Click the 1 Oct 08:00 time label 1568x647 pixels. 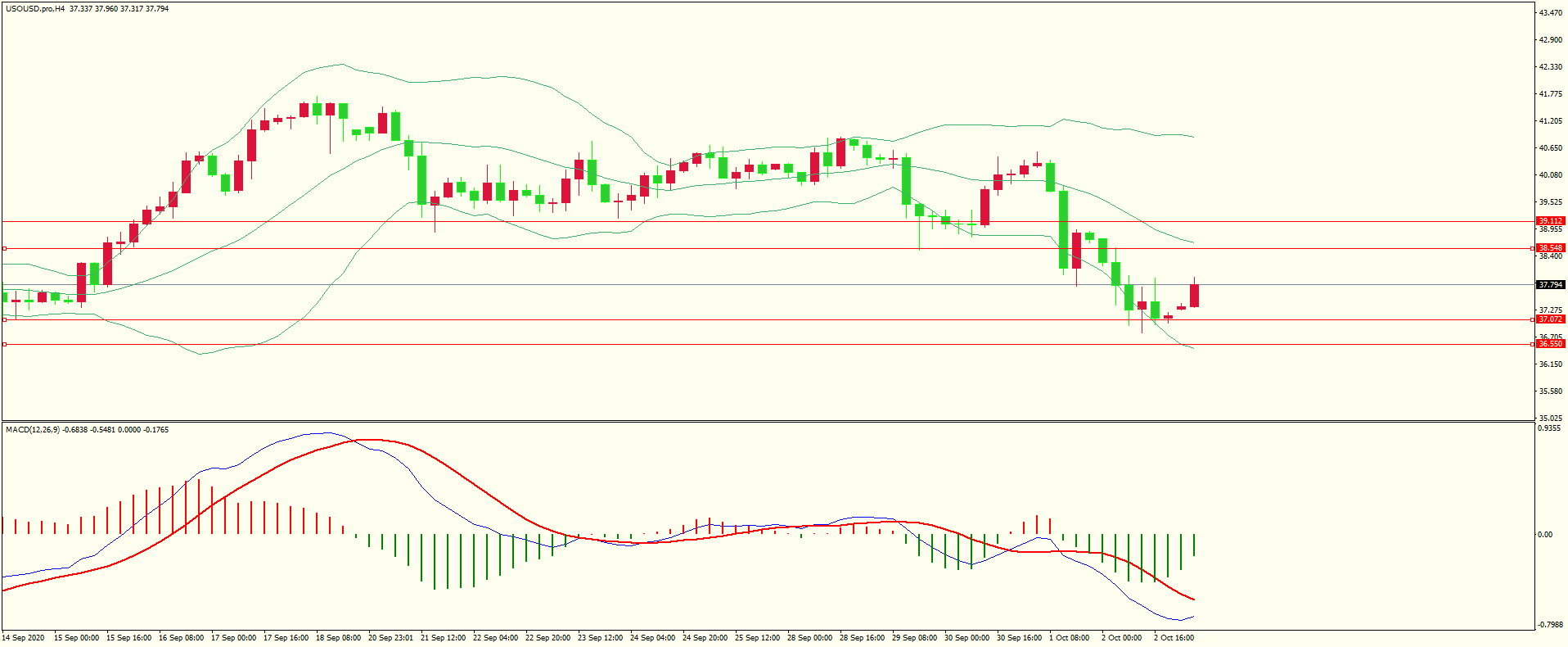click(x=1069, y=638)
